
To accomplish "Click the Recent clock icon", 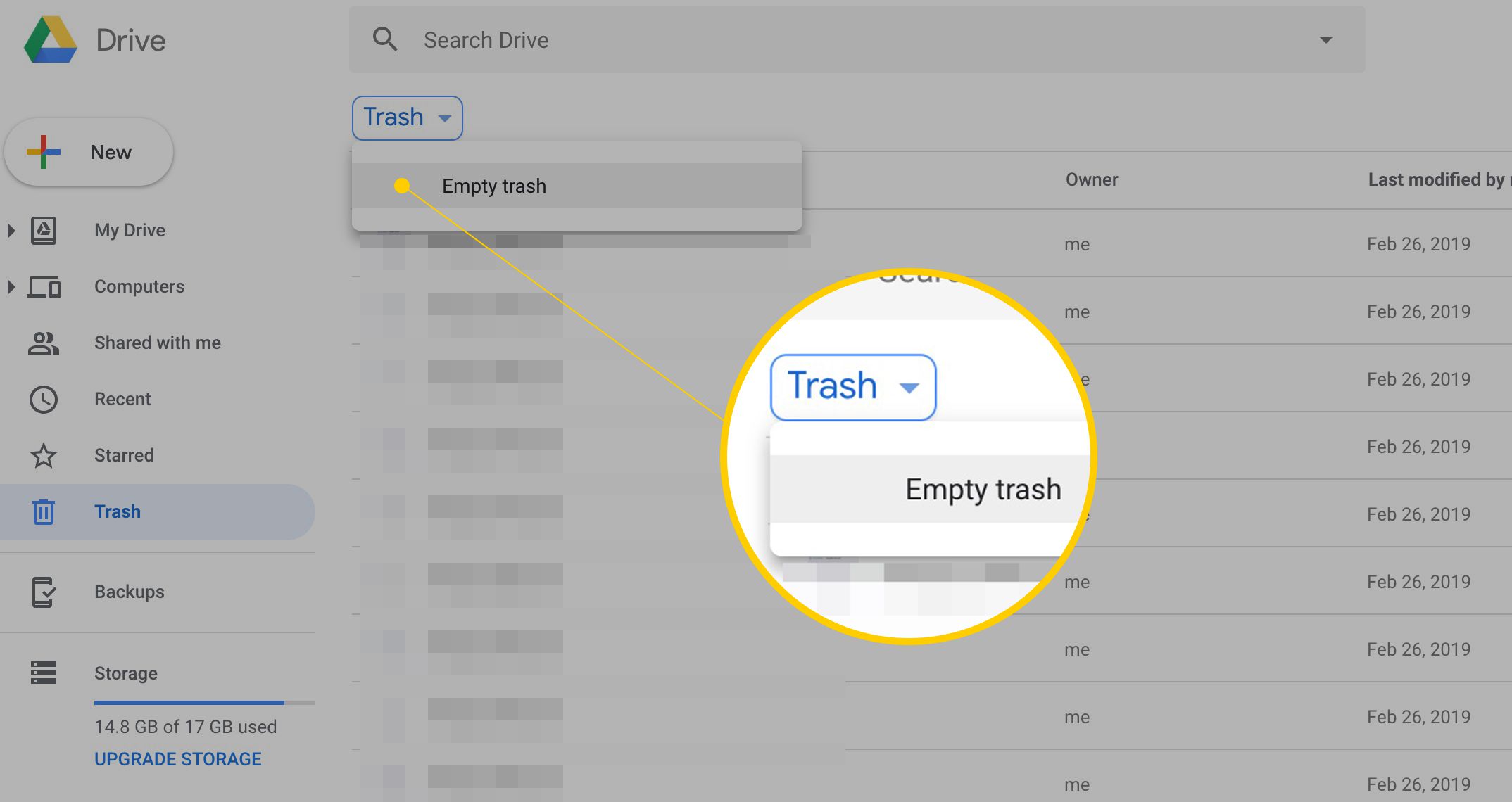I will pyautogui.click(x=44, y=399).
